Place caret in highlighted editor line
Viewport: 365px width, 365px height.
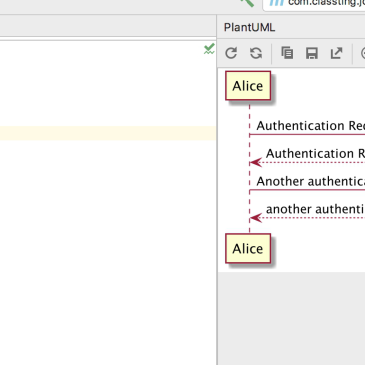(108, 133)
